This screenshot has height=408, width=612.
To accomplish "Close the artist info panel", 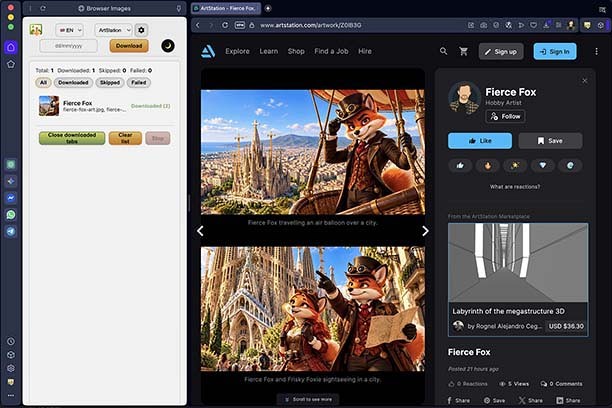I will point(585,81).
